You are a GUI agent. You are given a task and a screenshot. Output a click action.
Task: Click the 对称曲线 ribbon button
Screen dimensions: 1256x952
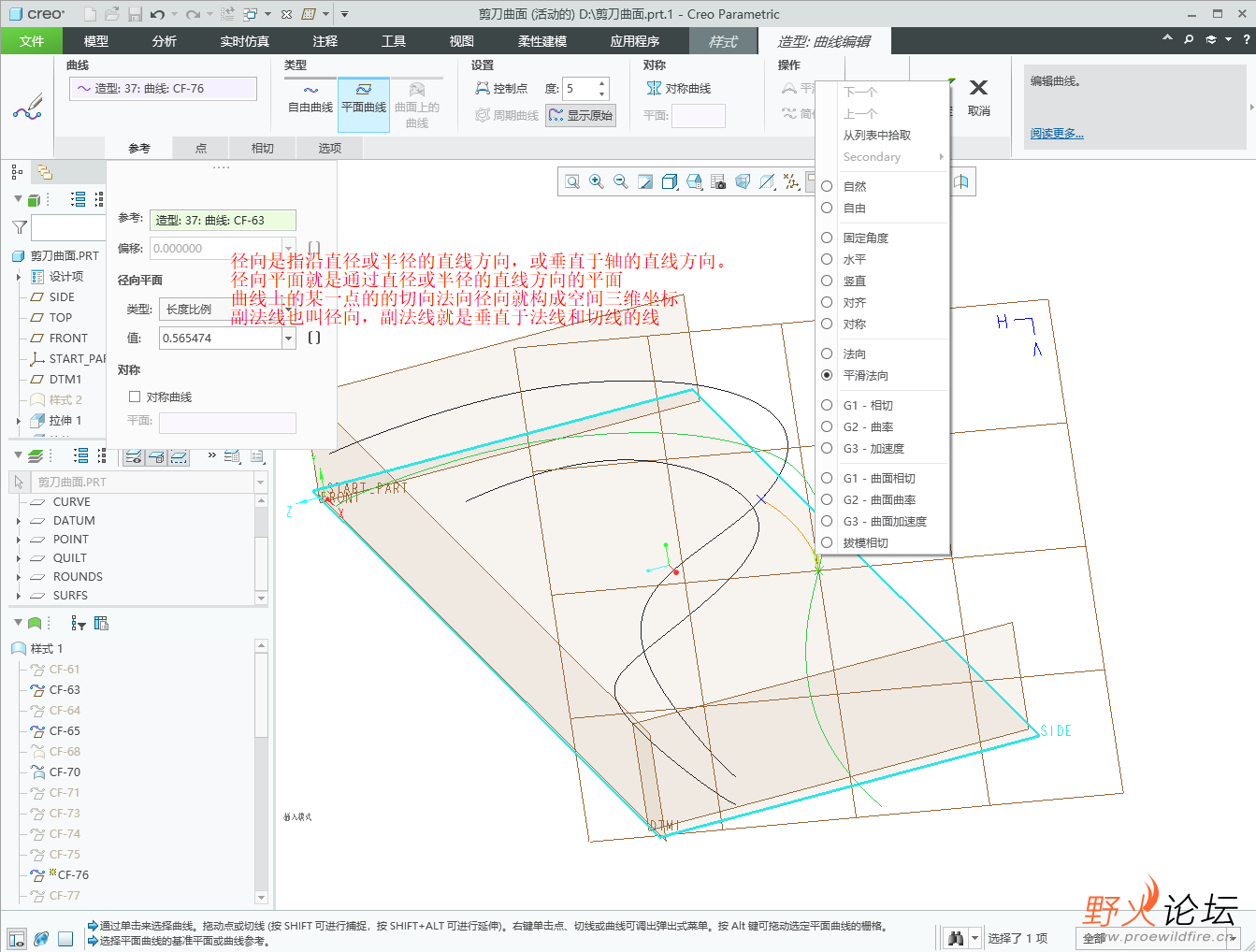[679, 89]
